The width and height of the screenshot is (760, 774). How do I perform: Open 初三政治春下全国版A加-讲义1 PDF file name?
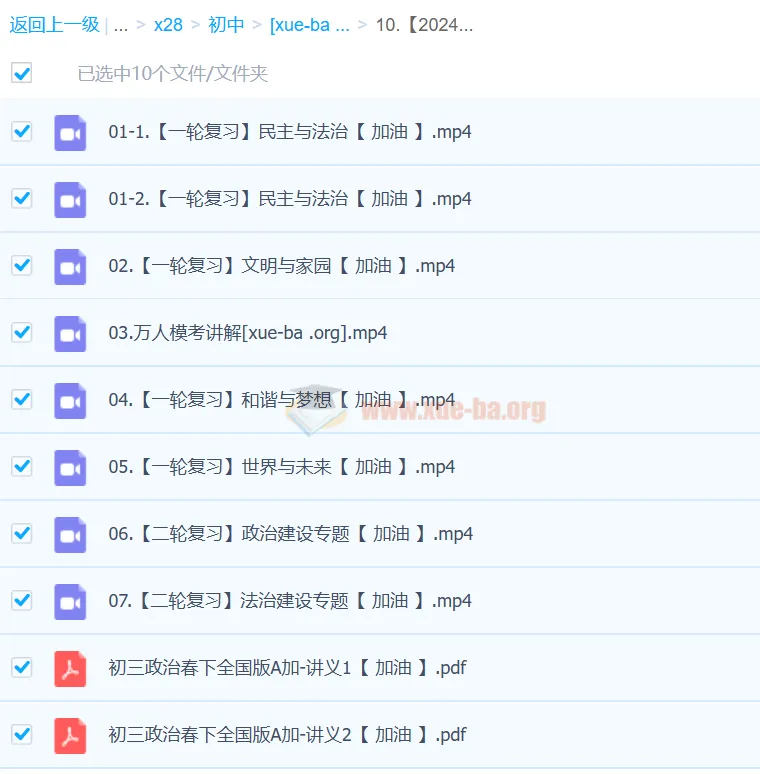(x=287, y=668)
